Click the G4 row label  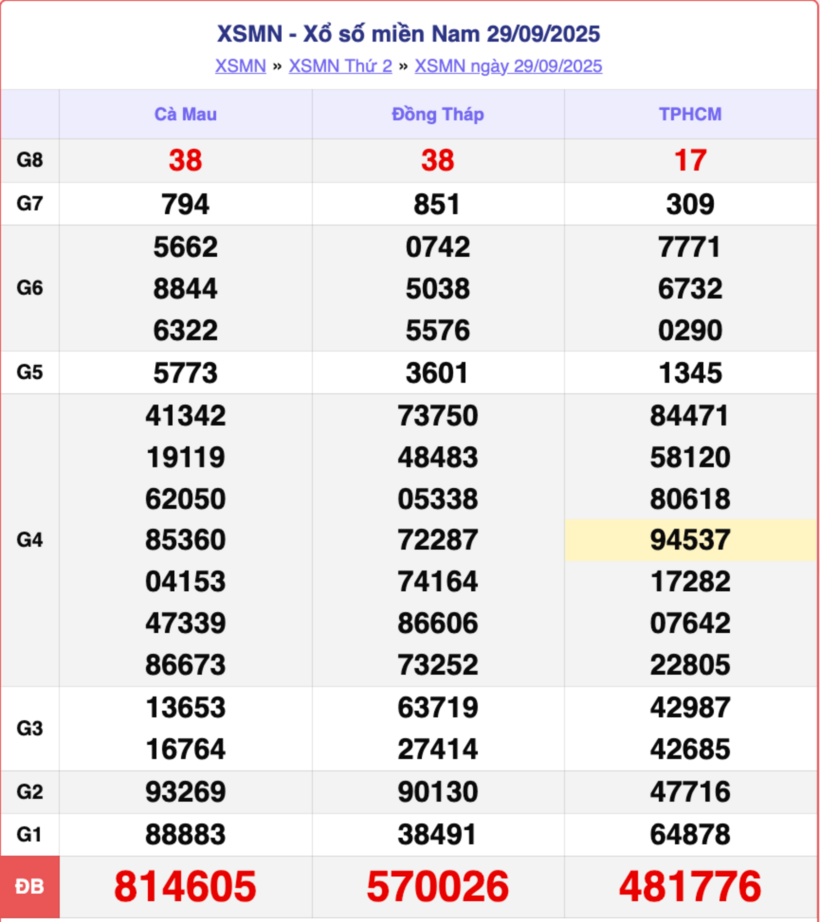tap(30, 540)
